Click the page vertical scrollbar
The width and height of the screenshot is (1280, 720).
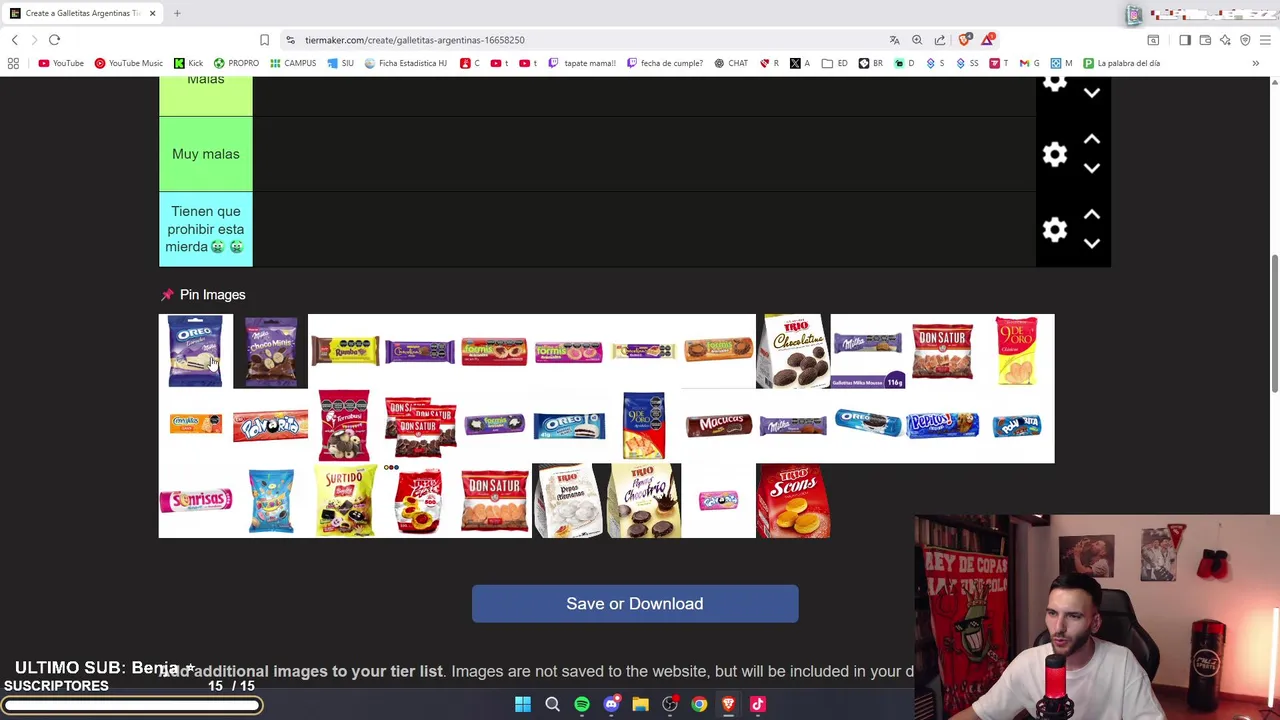pos(1274,324)
